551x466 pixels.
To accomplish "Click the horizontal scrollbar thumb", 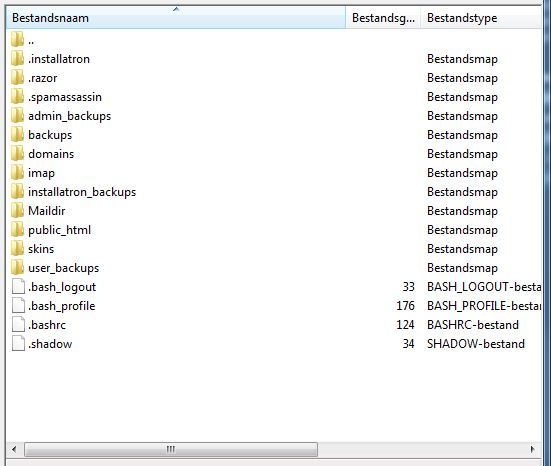I will coord(171,449).
